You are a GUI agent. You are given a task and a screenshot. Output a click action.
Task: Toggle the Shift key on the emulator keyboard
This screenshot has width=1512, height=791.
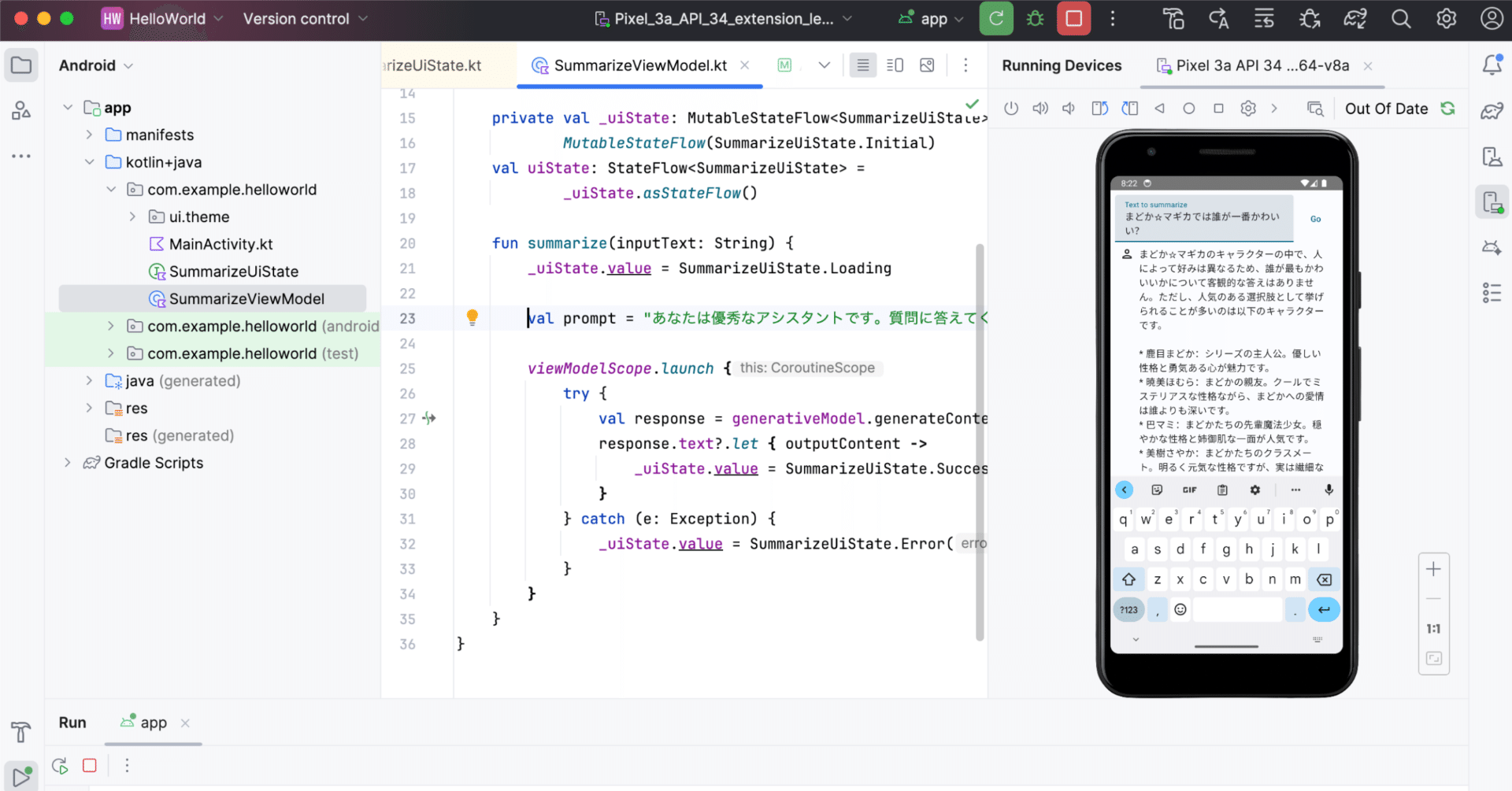1128,579
